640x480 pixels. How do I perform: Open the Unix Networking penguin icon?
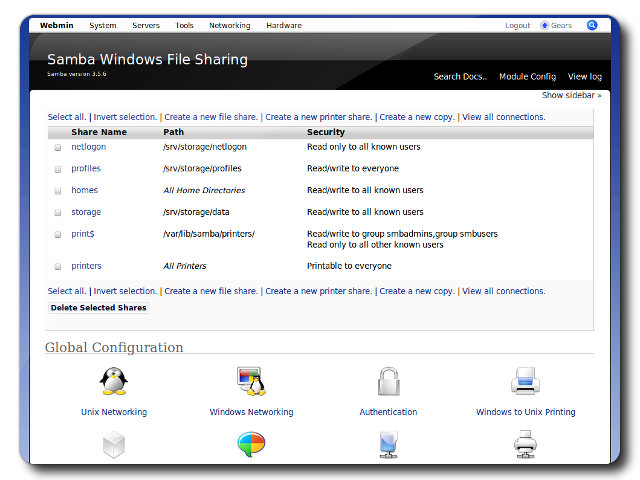point(114,381)
